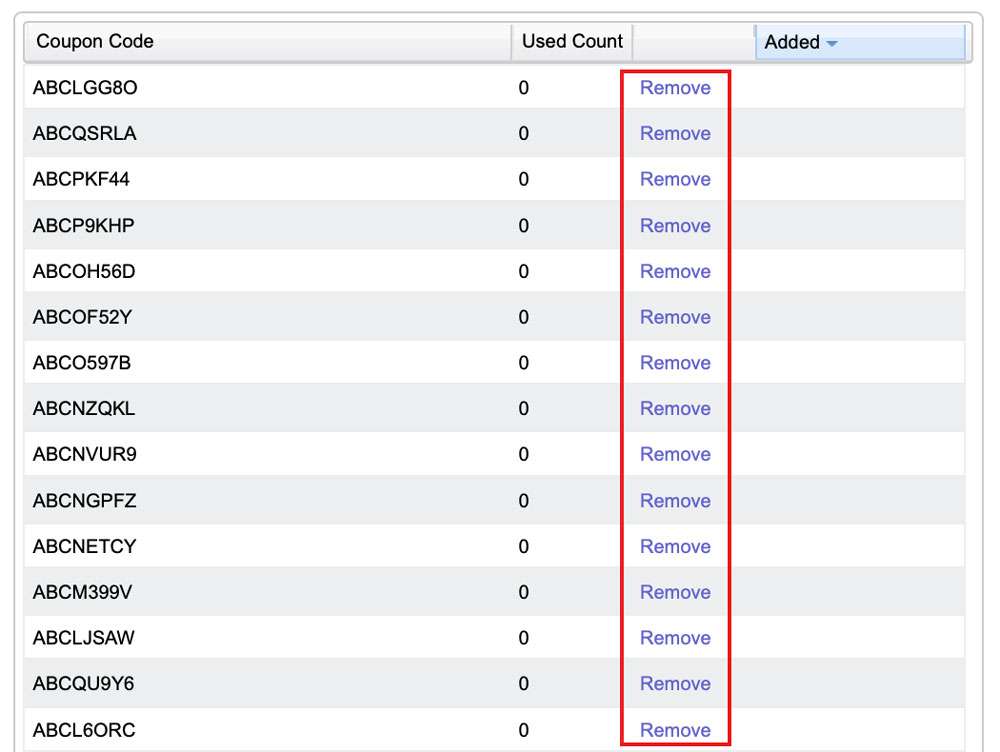Select coupon code text ABCLJSAW
Screen dimensions: 1000x752
(84, 638)
